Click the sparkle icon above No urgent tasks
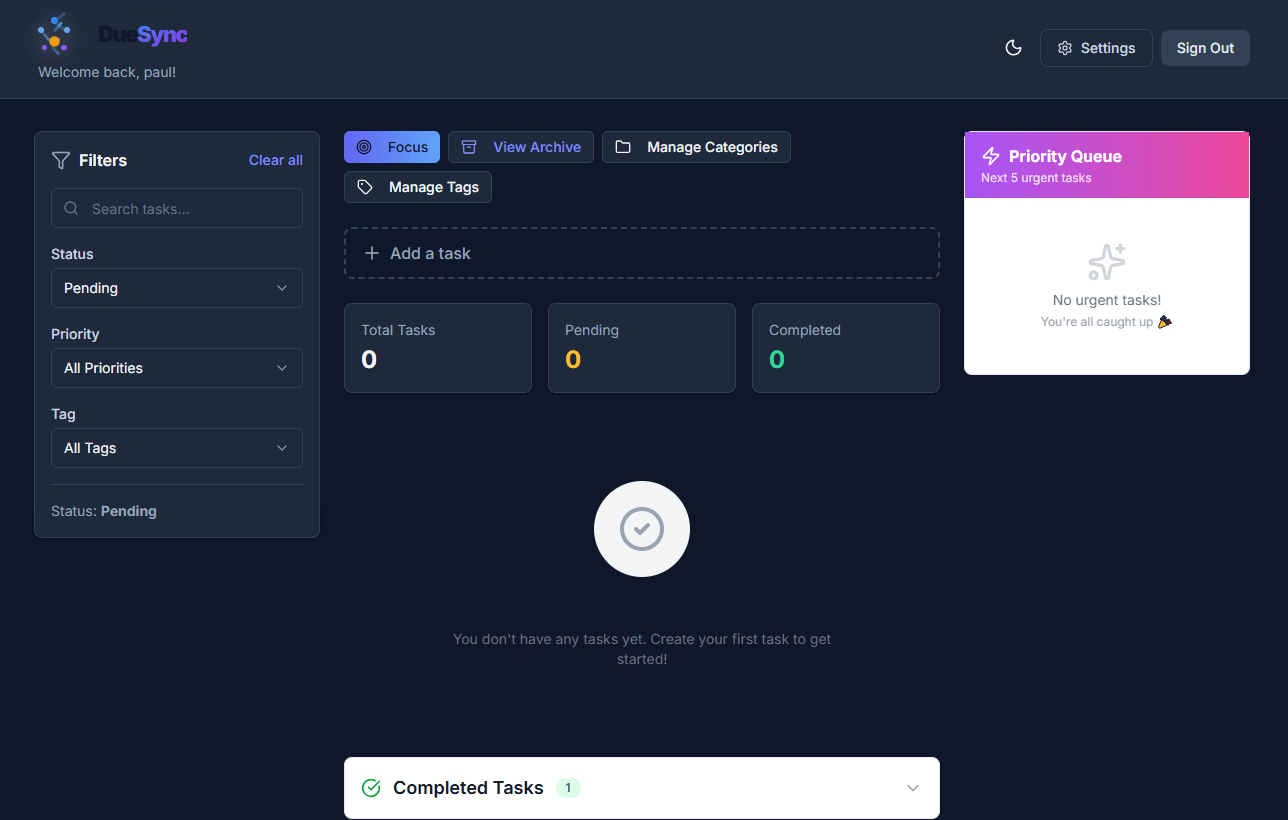The image size is (1288, 820). point(1106,261)
